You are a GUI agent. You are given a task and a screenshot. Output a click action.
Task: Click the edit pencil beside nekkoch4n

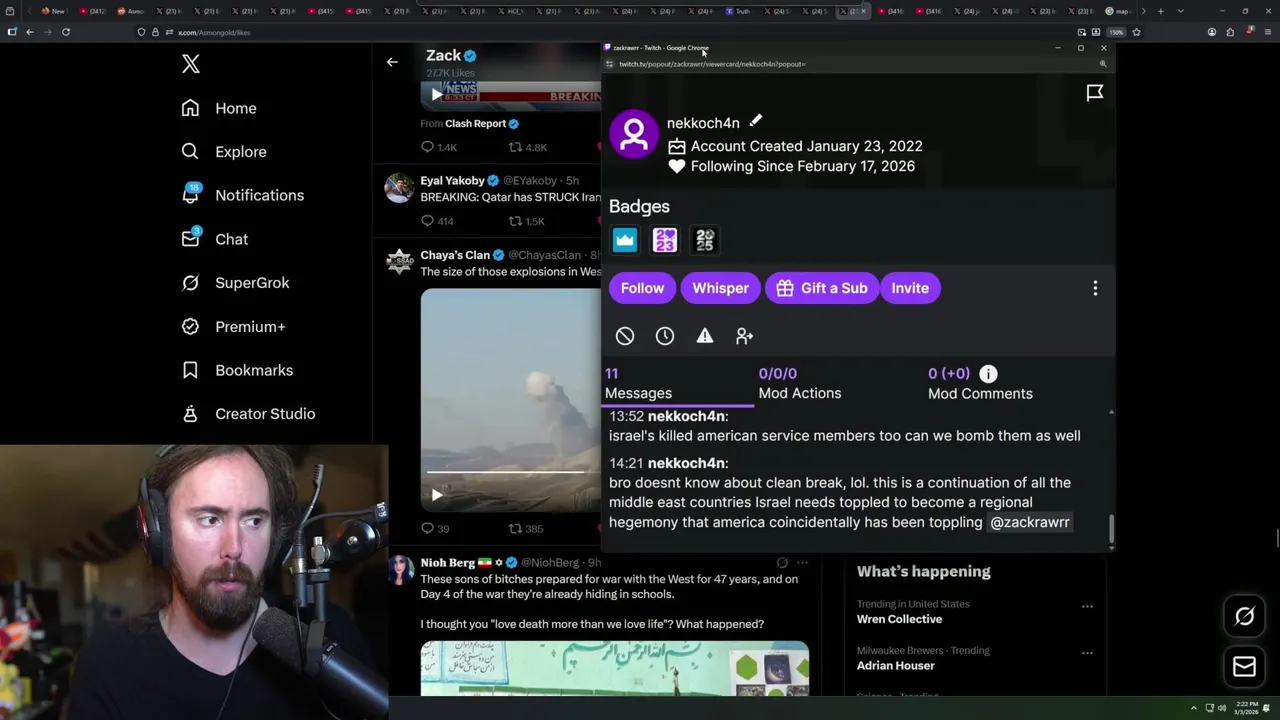(x=756, y=122)
